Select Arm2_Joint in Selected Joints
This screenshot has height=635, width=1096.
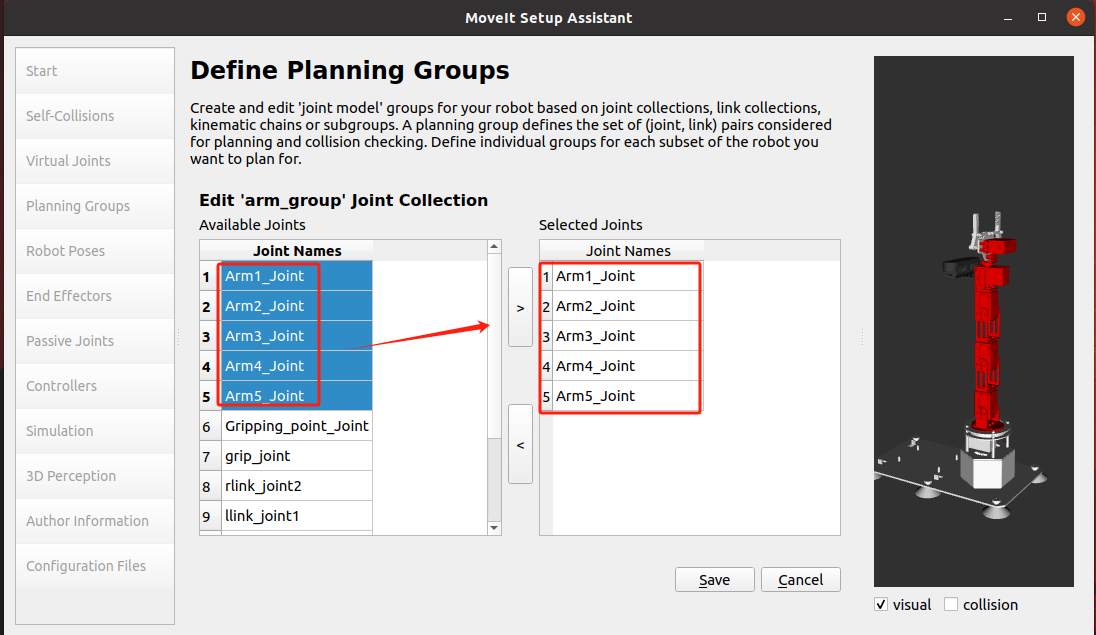(628, 306)
